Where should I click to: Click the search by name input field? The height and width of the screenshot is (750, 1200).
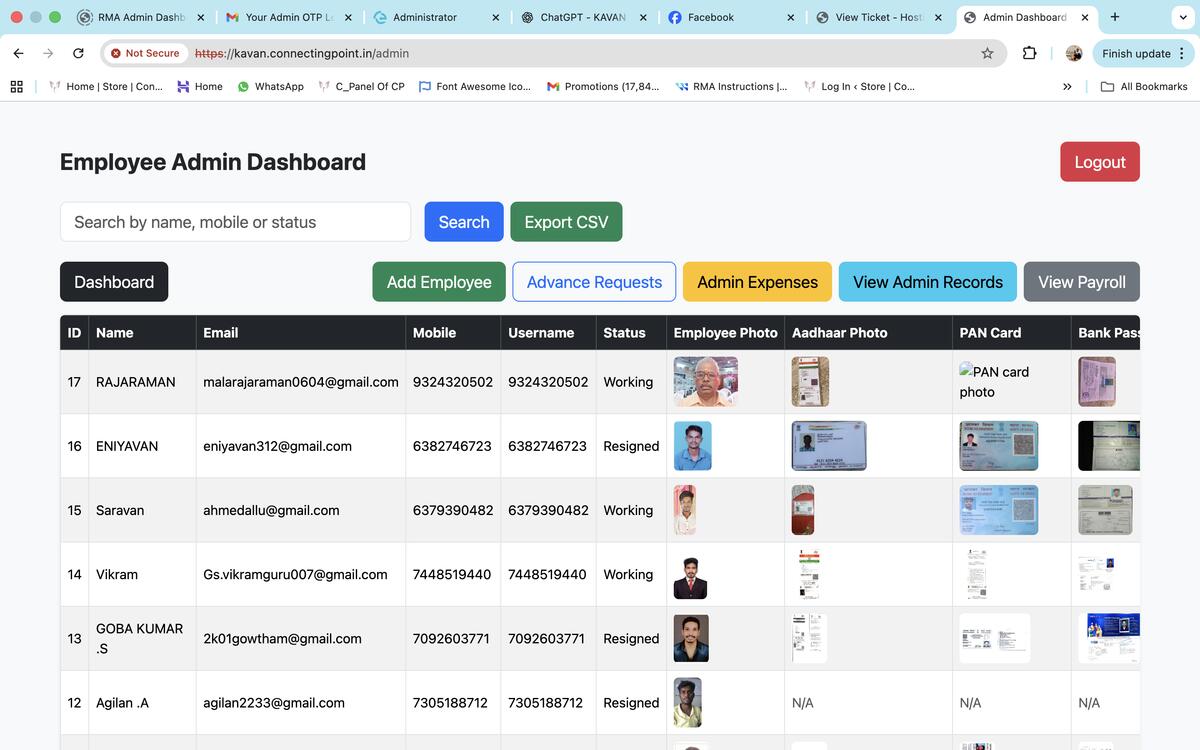click(x=235, y=222)
